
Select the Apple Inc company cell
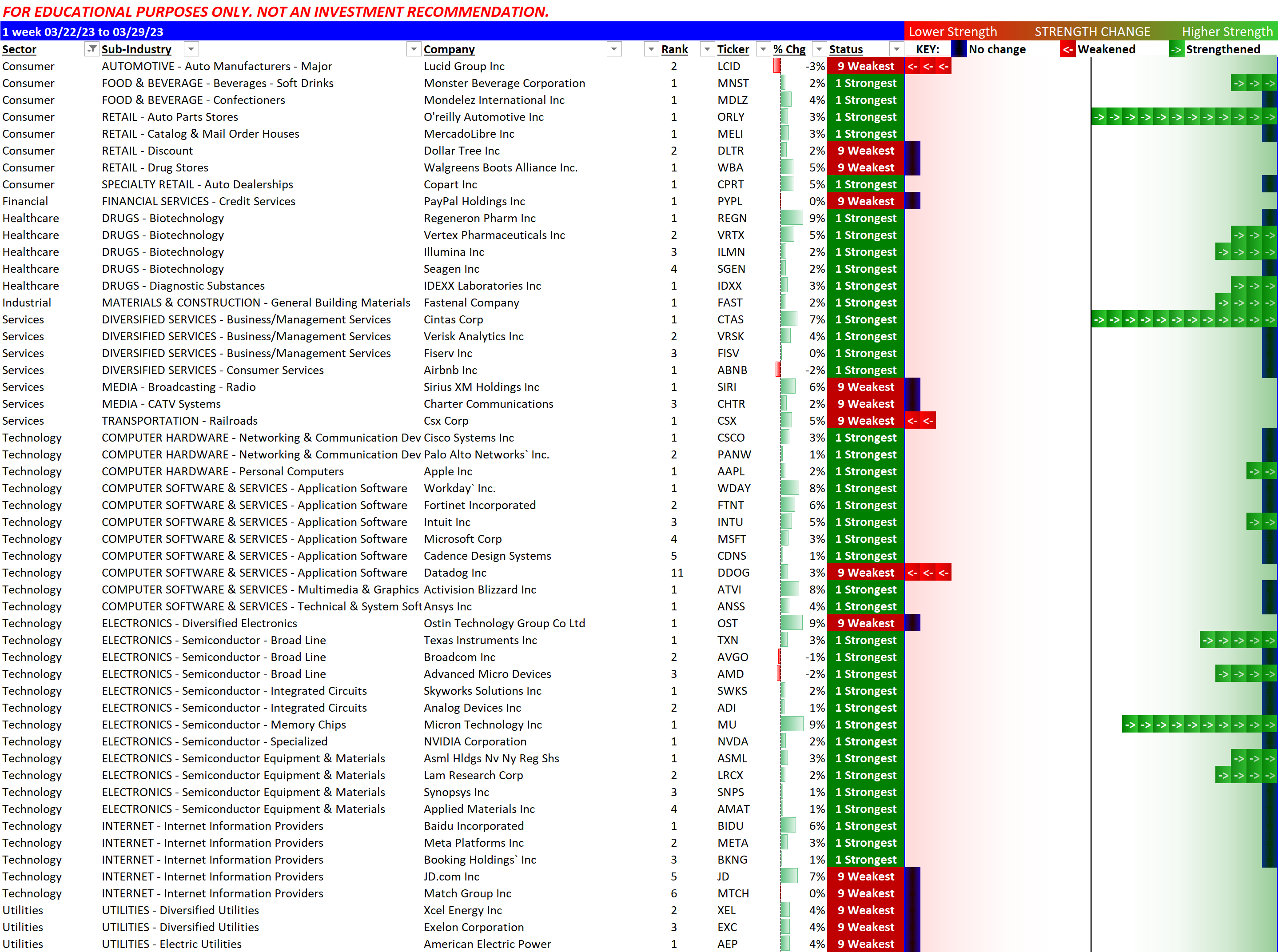tap(448, 471)
